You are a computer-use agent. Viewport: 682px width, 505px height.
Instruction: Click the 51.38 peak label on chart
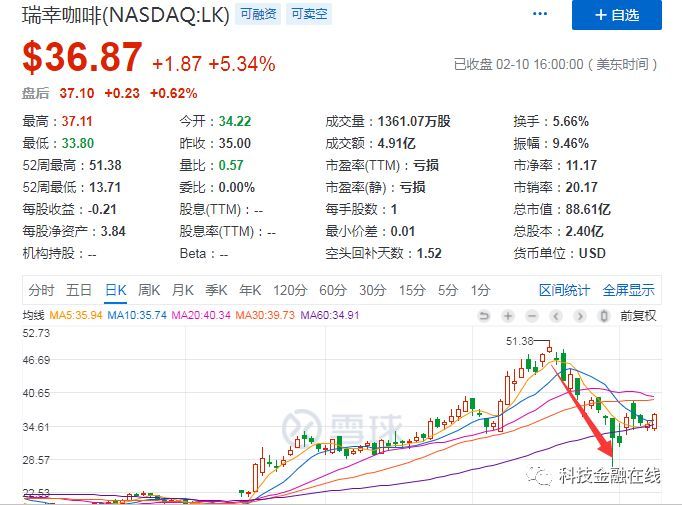pyautogui.click(x=520, y=341)
